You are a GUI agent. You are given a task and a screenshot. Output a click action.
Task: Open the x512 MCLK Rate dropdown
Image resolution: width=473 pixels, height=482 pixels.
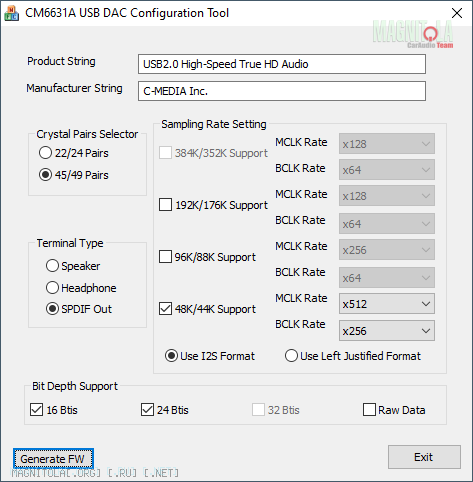pyautogui.click(x=387, y=304)
